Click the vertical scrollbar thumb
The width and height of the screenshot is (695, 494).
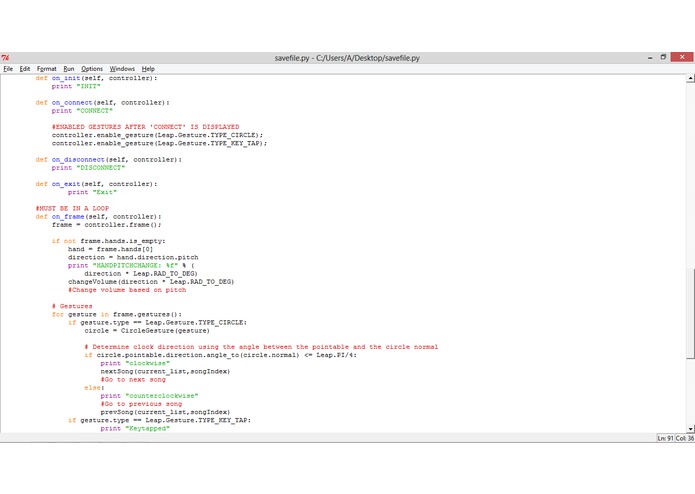pos(690,313)
